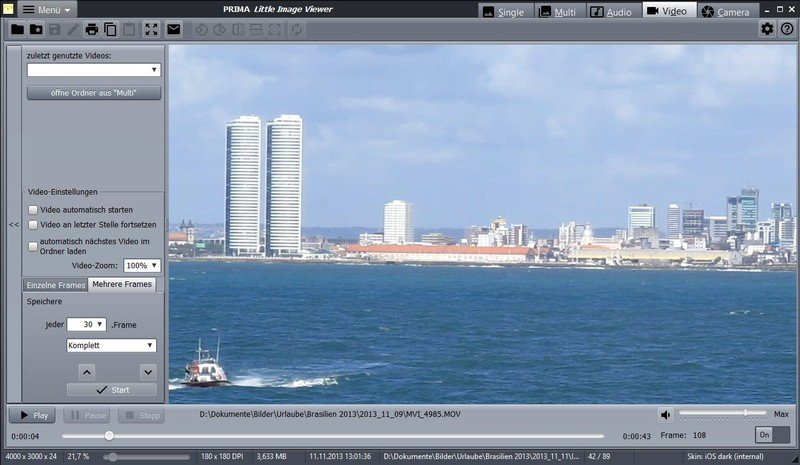Print using the printer icon
Screen dimensions: 800x465
[91, 30]
